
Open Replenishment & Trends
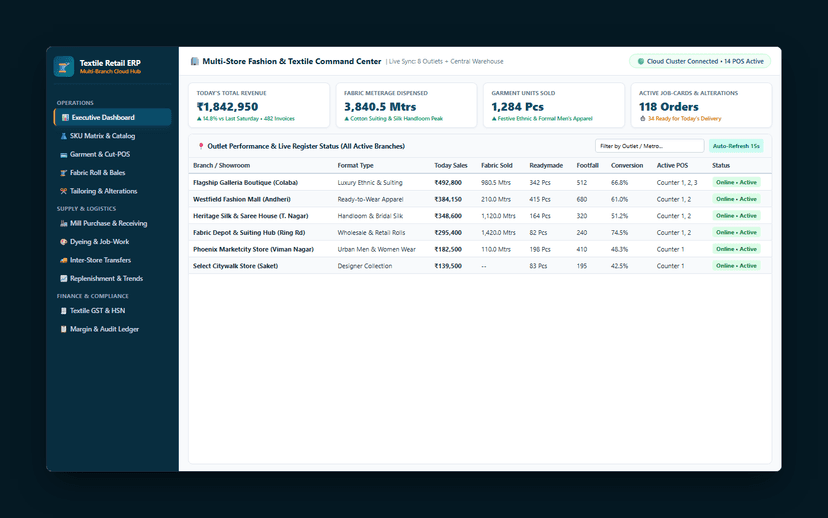[x=112, y=279]
